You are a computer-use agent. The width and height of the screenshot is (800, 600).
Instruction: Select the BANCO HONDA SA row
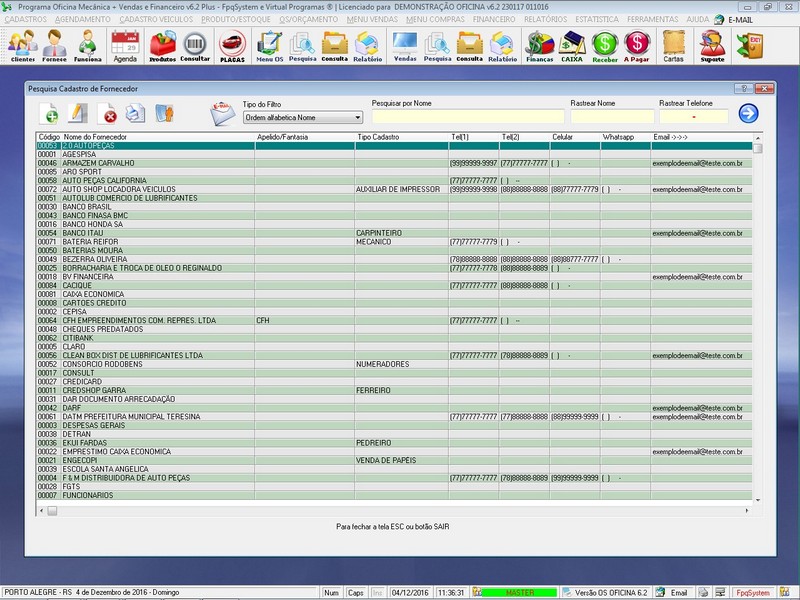(x=394, y=224)
